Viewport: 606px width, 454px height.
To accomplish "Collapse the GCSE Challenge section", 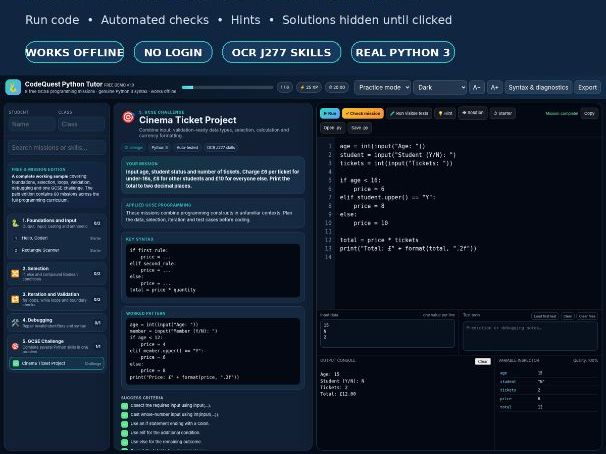I will coord(56,346).
